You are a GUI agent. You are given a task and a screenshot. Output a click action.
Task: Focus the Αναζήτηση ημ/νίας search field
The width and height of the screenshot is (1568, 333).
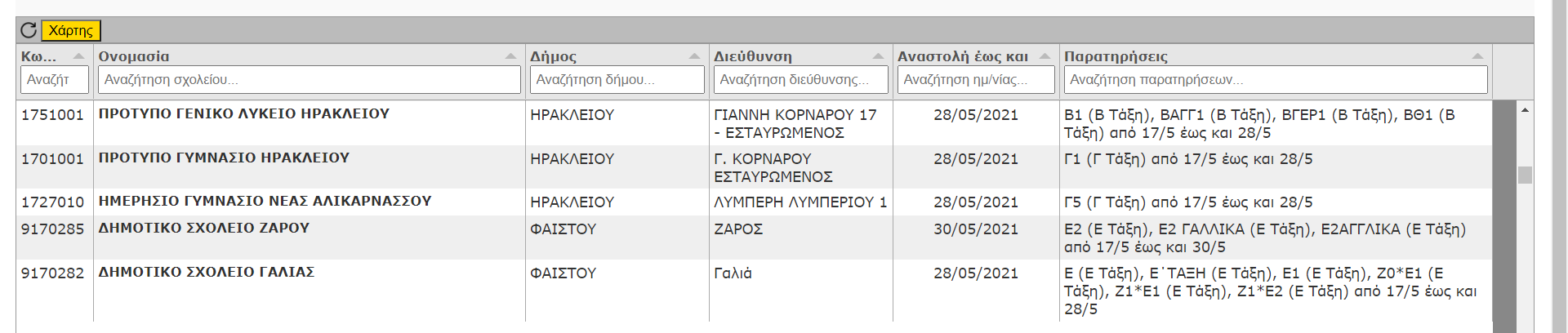976,80
